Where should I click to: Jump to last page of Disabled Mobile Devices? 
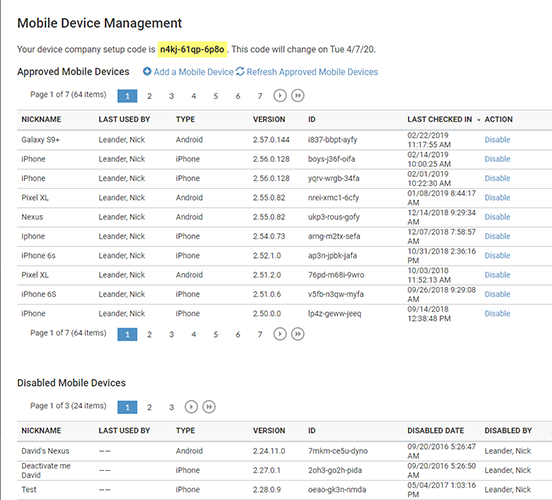(209, 407)
